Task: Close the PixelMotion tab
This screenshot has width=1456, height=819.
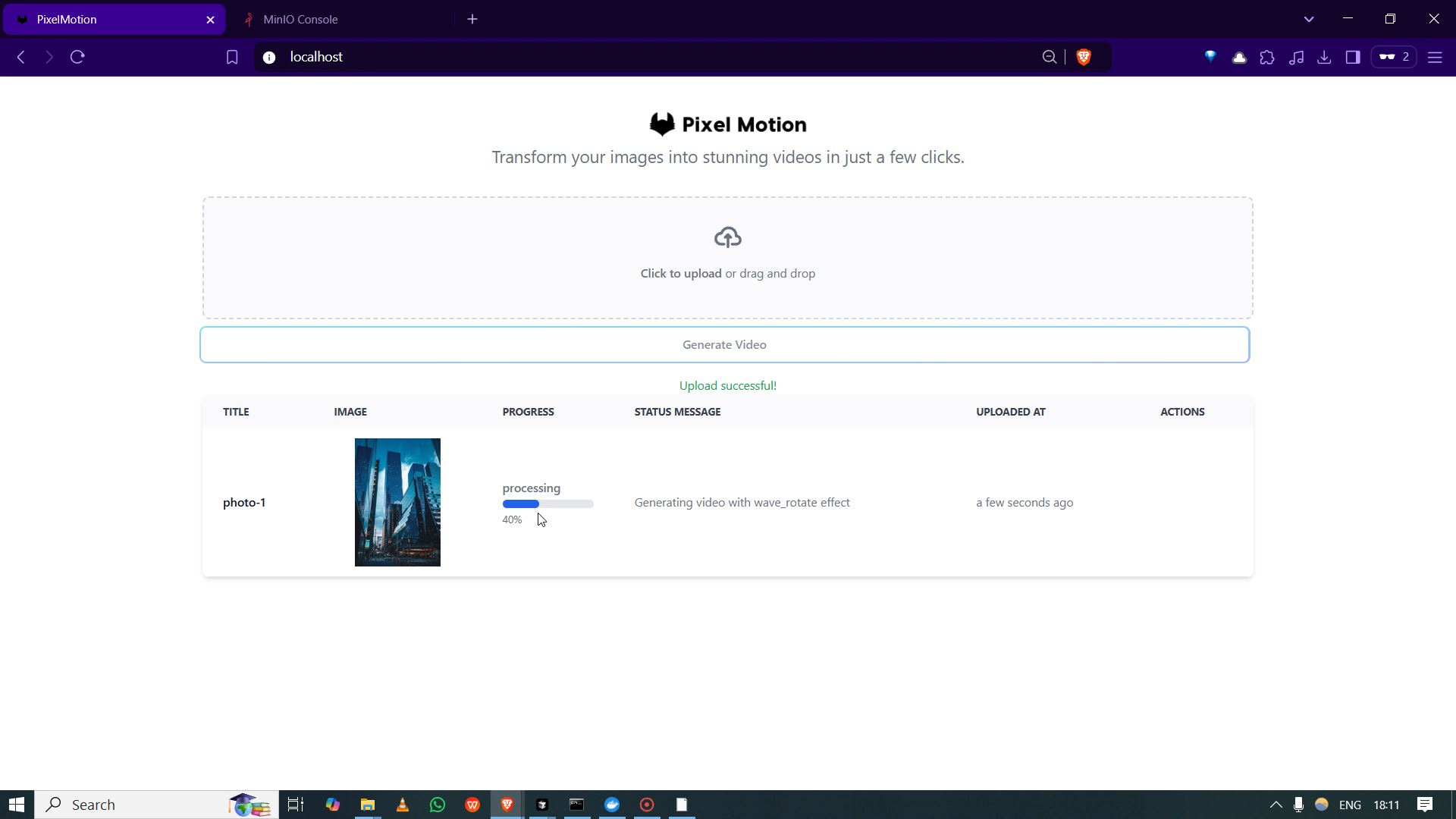Action: click(x=211, y=20)
